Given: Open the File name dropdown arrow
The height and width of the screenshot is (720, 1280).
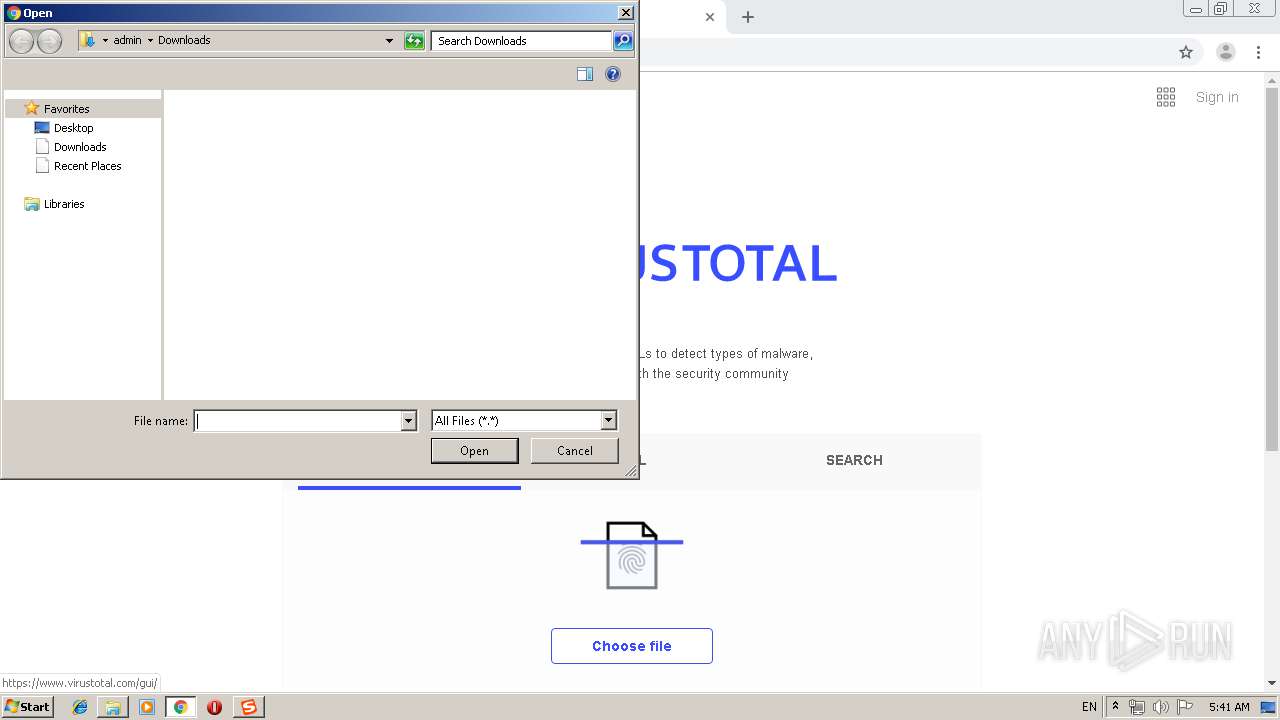Looking at the screenshot, I should point(408,421).
